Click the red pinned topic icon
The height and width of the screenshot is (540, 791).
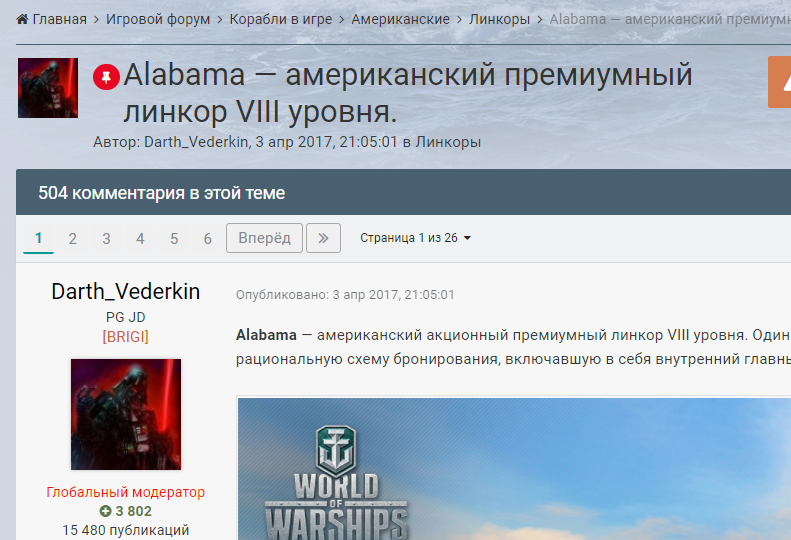106,77
